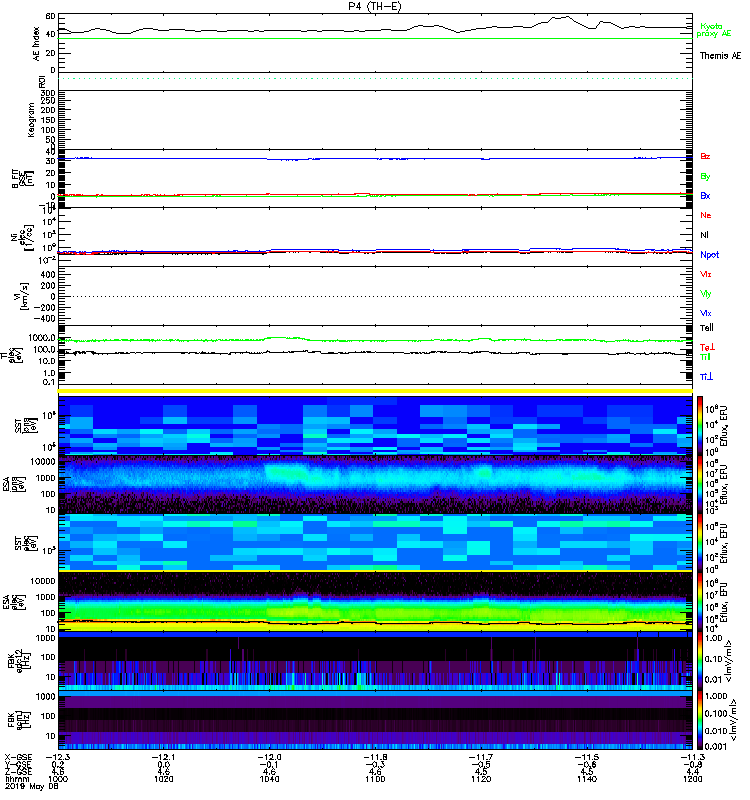Click the "ESA ions [eV]" axis label

pos(14,484)
